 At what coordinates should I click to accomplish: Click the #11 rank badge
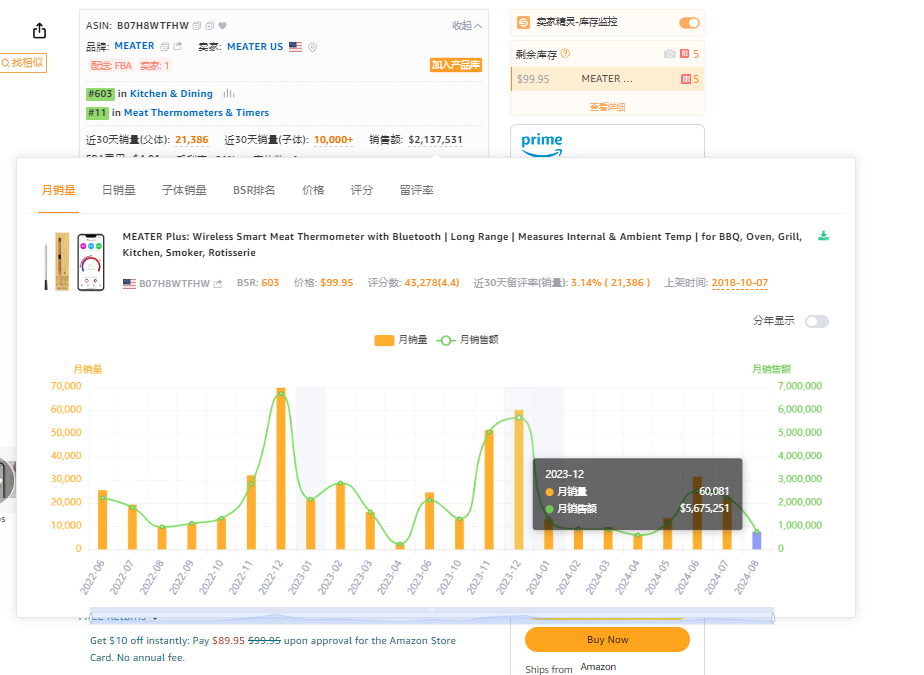pyautogui.click(x=97, y=113)
